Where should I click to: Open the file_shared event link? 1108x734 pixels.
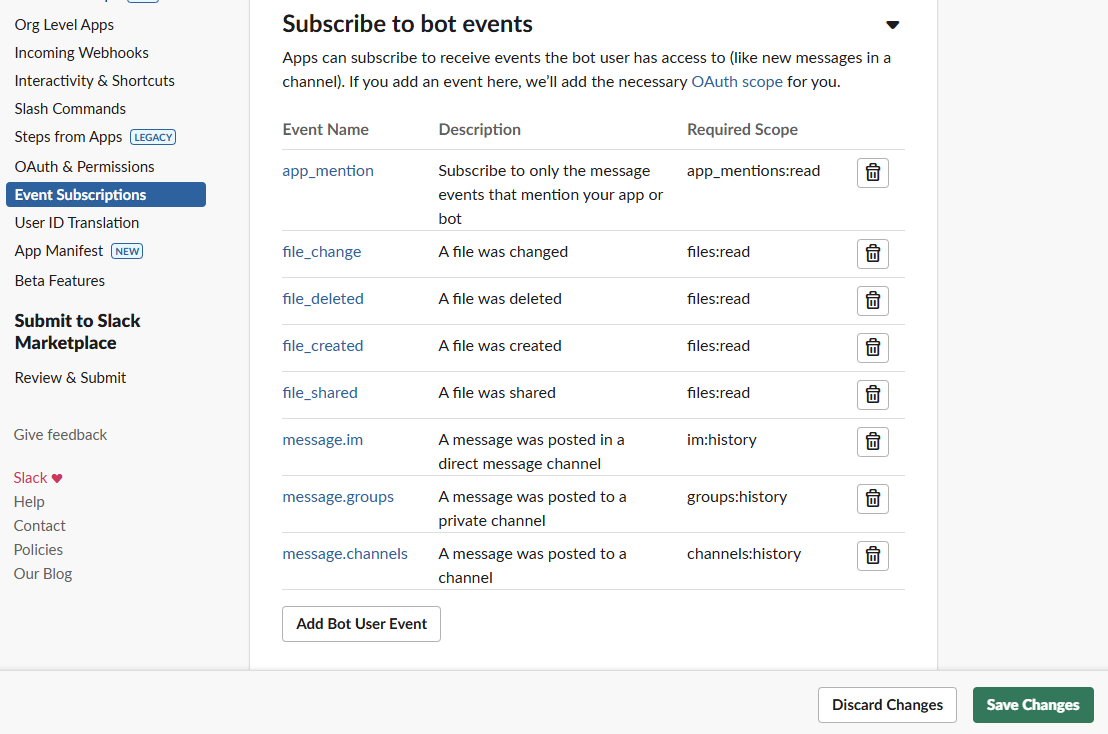pyautogui.click(x=320, y=393)
